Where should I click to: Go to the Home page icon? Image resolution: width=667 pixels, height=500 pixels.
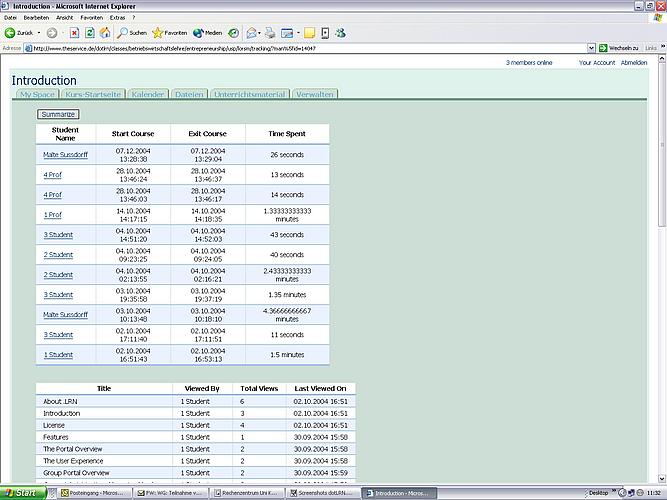(105, 33)
